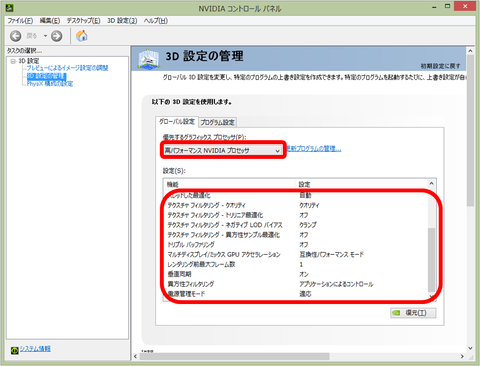The image size is (480, 366).
Task: Click the NVIDIA app icon in title bar
Action: tap(9, 7)
